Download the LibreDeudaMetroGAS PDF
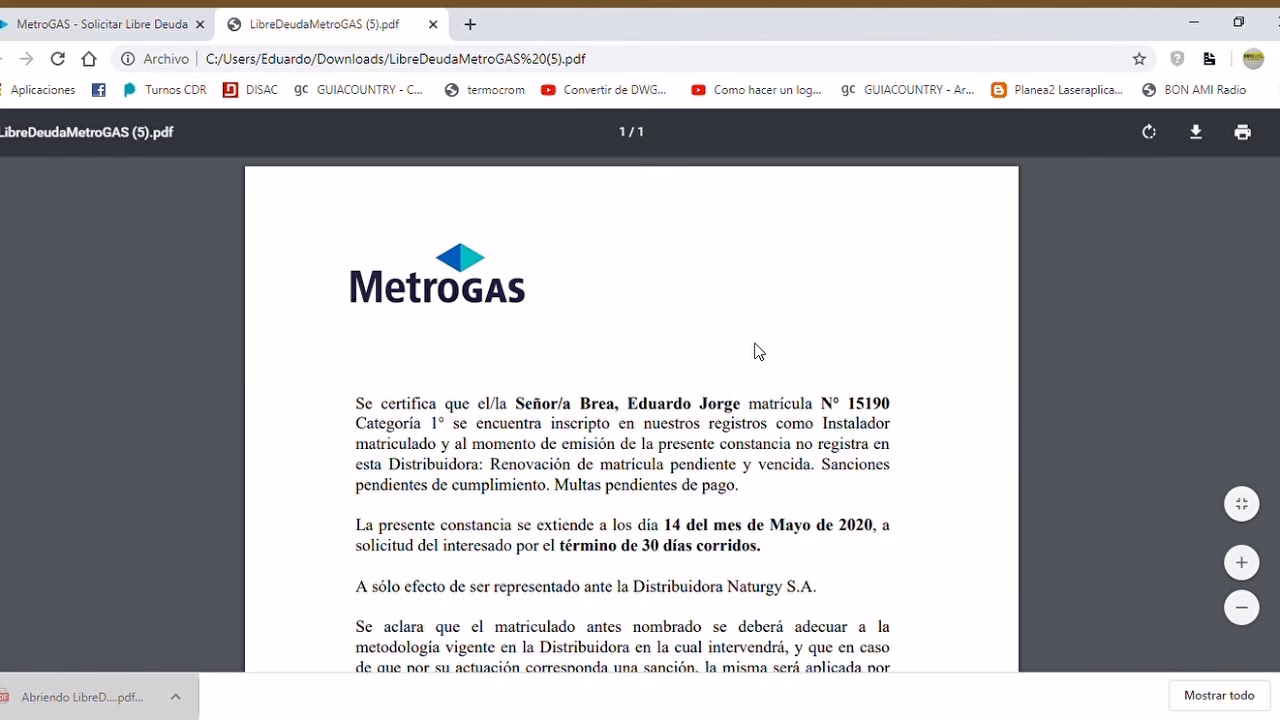This screenshot has height=720, width=1280. tap(1196, 131)
